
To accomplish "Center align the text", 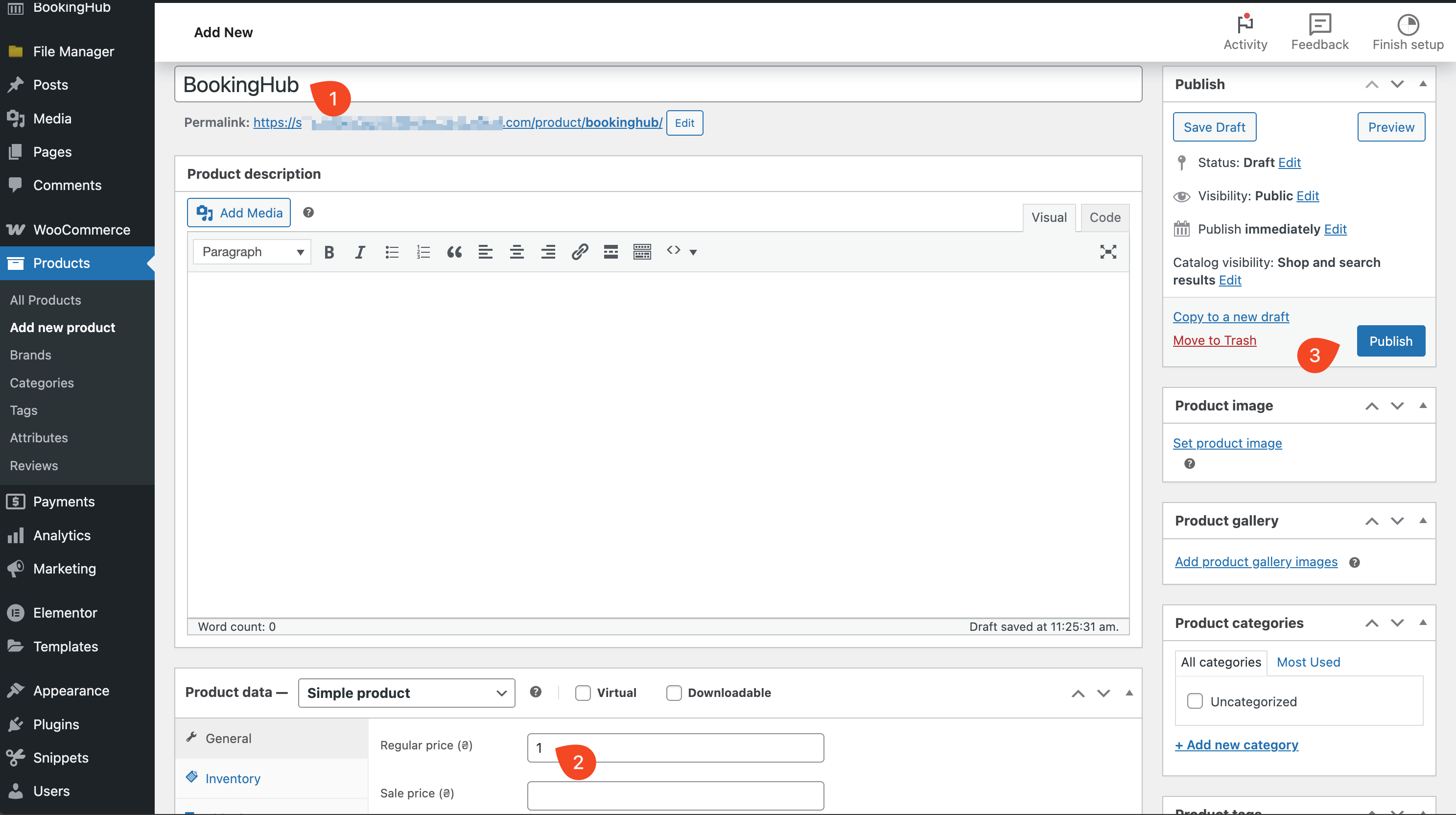I will click(x=516, y=252).
